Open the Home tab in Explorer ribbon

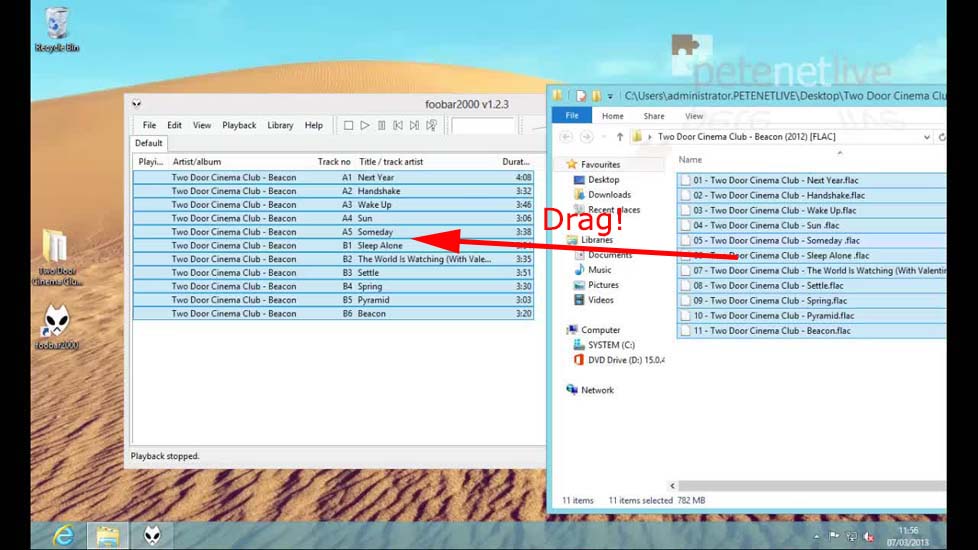(612, 116)
